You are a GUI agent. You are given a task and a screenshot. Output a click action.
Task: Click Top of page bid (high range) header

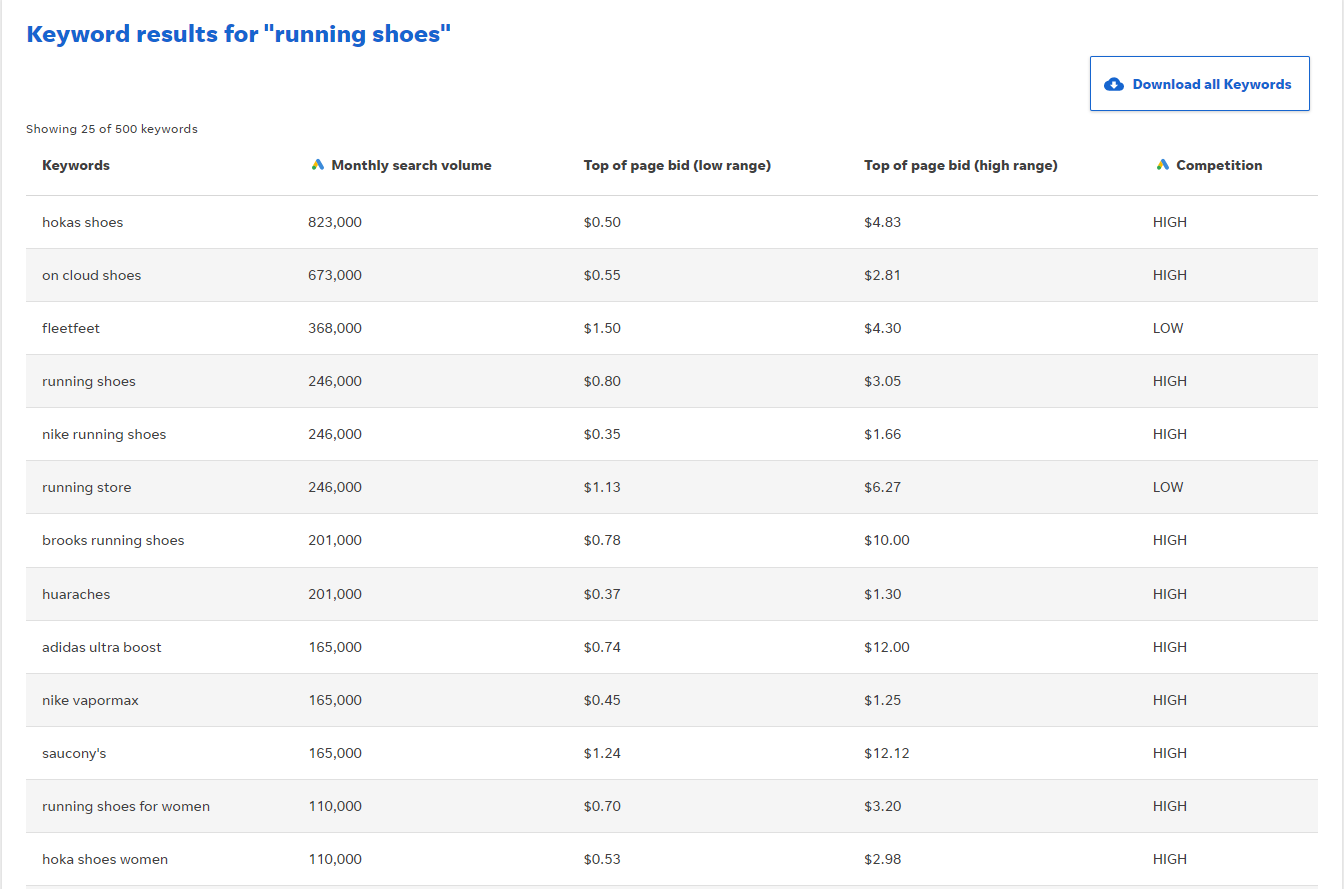[960, 165]
